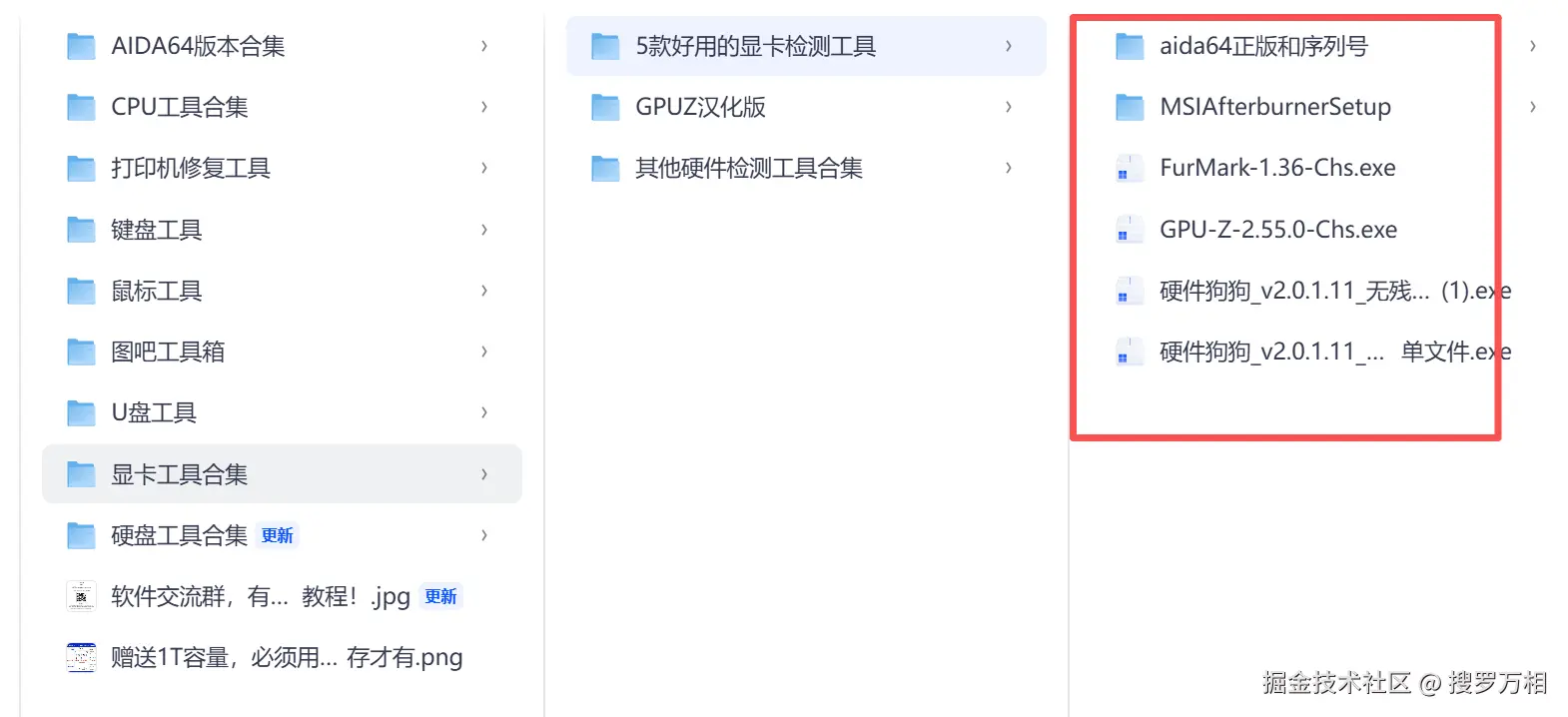
Task: Select GPU-Z-2.55.0-Chs.exe file name
Action: point(1278,230)
